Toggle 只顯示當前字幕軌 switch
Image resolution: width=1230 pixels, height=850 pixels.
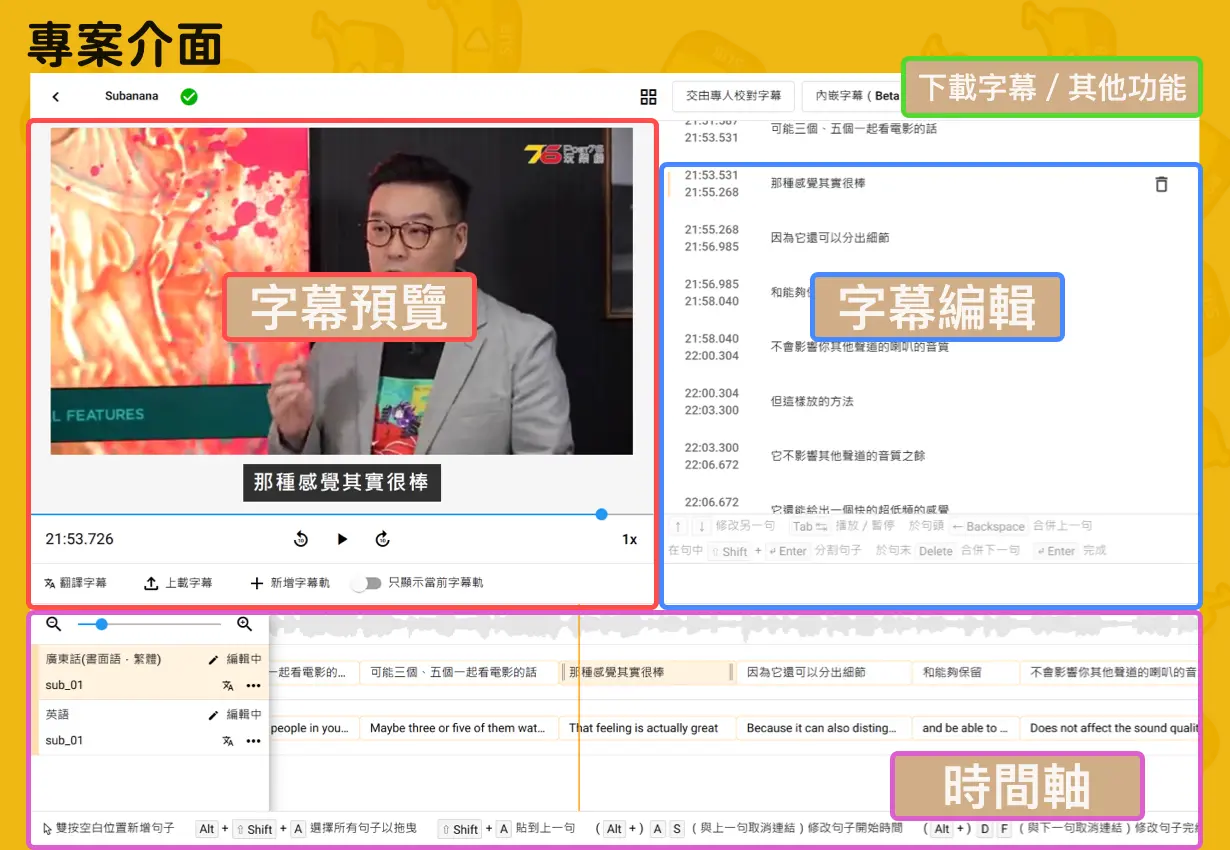(x=366, y=583)
